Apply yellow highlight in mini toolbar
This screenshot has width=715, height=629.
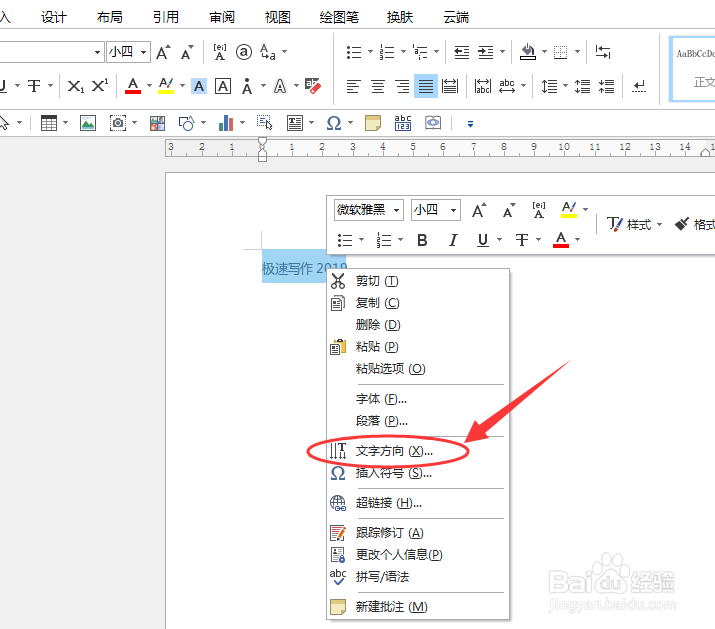[x=569, y=209]
